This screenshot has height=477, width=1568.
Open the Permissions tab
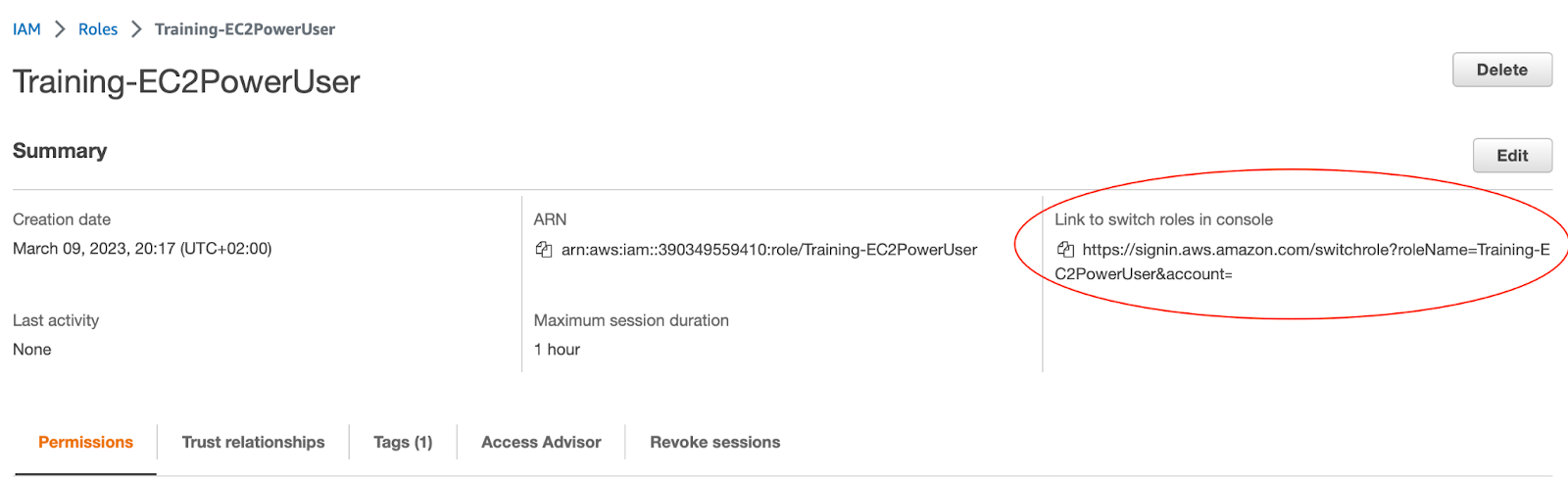click(85, 442)
